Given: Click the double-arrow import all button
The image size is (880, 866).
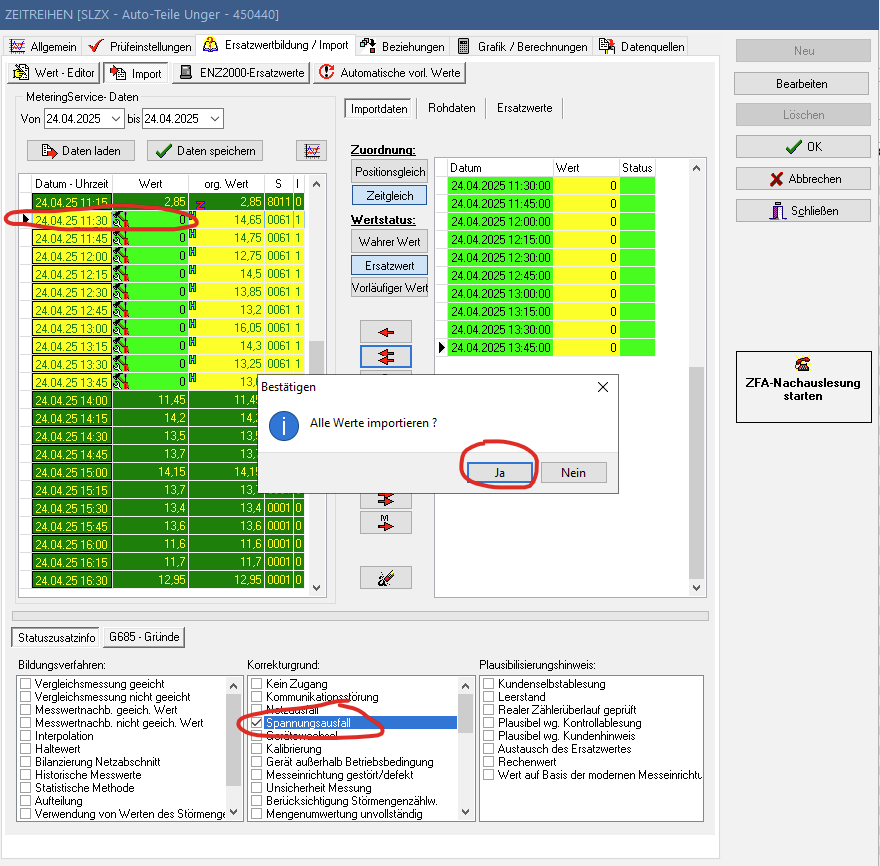Looking at the screenshot, I should tap(386, 356).
